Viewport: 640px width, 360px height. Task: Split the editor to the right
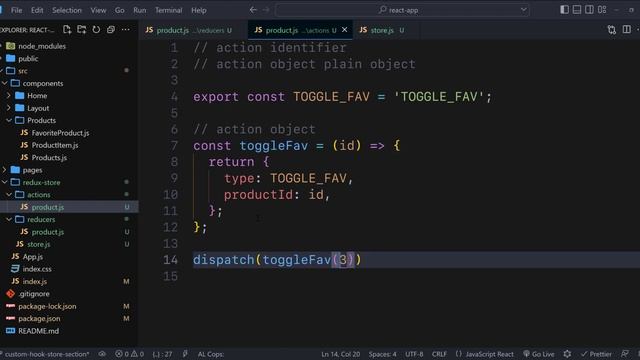(627, 29)
